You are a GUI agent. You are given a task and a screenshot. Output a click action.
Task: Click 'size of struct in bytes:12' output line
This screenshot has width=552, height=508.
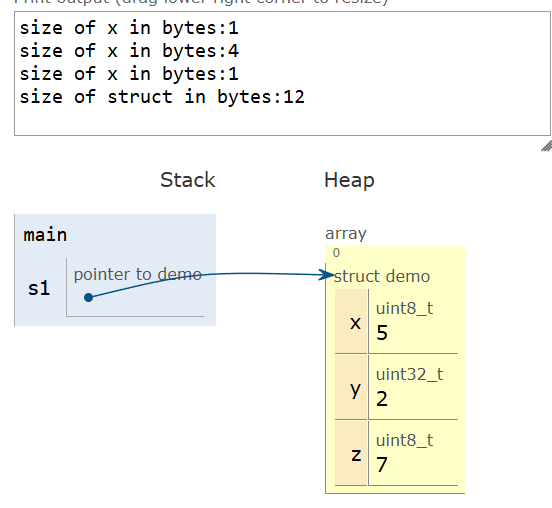click(x=162, y=97)
